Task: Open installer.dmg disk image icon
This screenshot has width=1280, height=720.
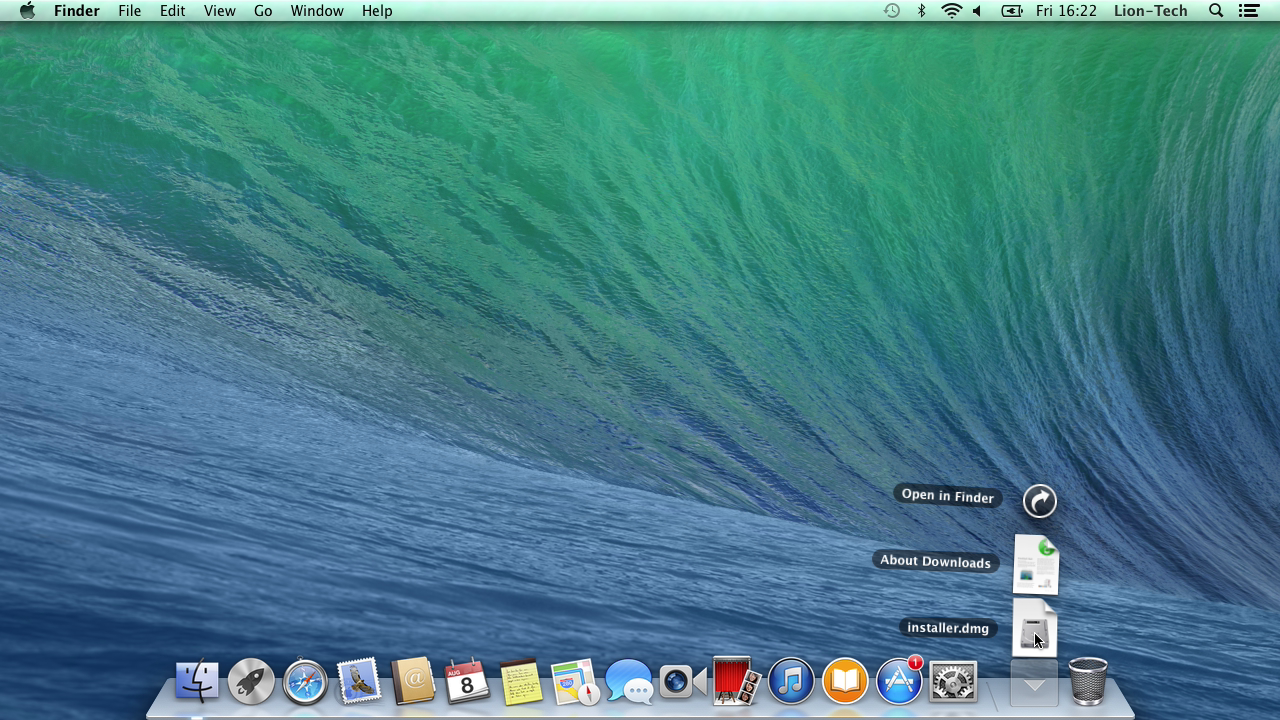Action: tap(1034, 628)
